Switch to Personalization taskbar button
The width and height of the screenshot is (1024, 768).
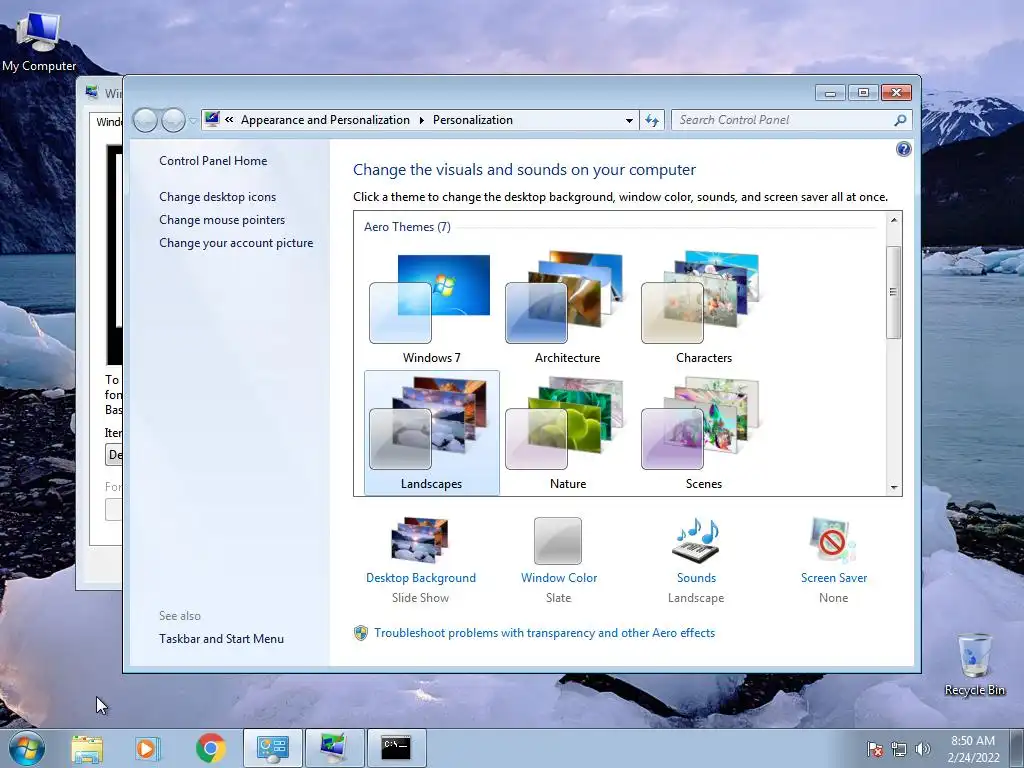click(334, 748)
